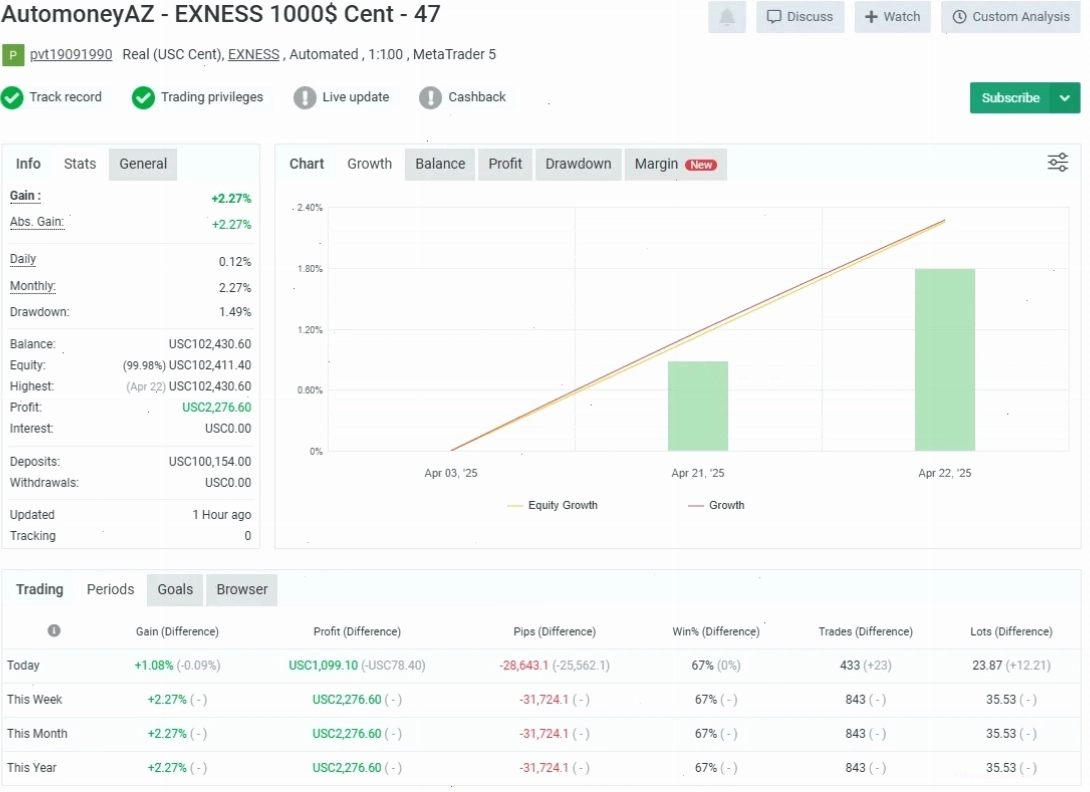This screenshot has height=792, width=1090.
Task: Click the info icon in Trading table header
Action: pos(54,631)
